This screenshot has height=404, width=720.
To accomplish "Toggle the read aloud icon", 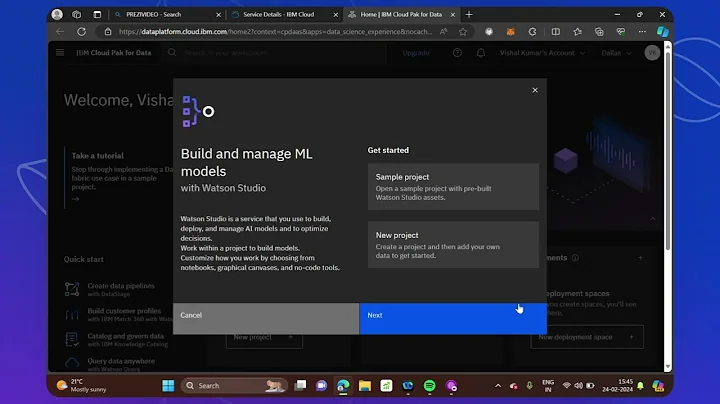I will click(x=443, y=32).
